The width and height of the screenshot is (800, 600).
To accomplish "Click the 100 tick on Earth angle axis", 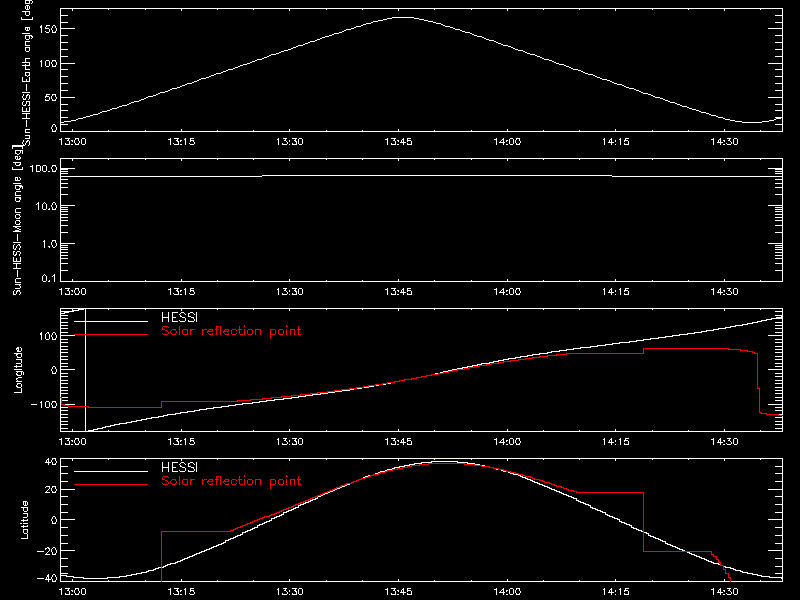I will (47, 64).
